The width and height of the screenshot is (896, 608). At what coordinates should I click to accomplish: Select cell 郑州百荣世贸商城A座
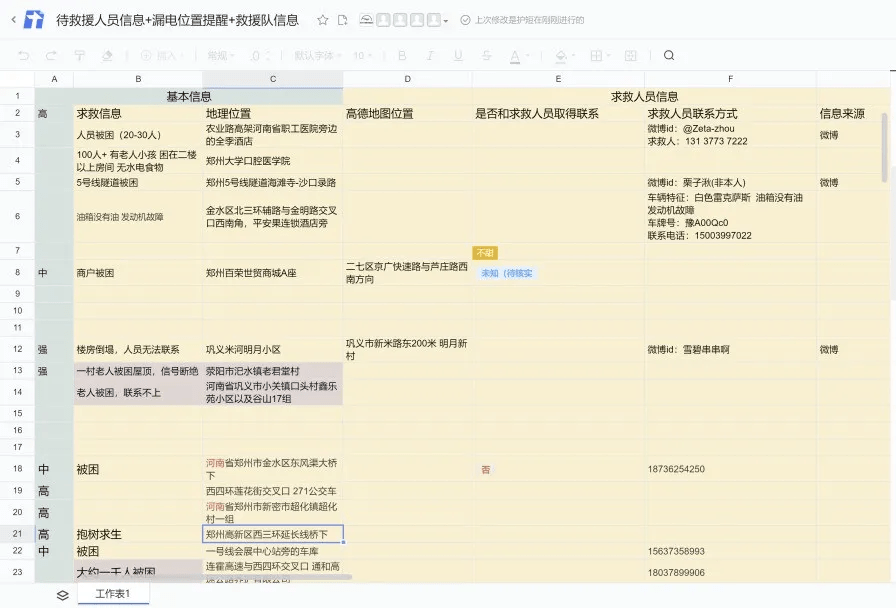(273, 273)
